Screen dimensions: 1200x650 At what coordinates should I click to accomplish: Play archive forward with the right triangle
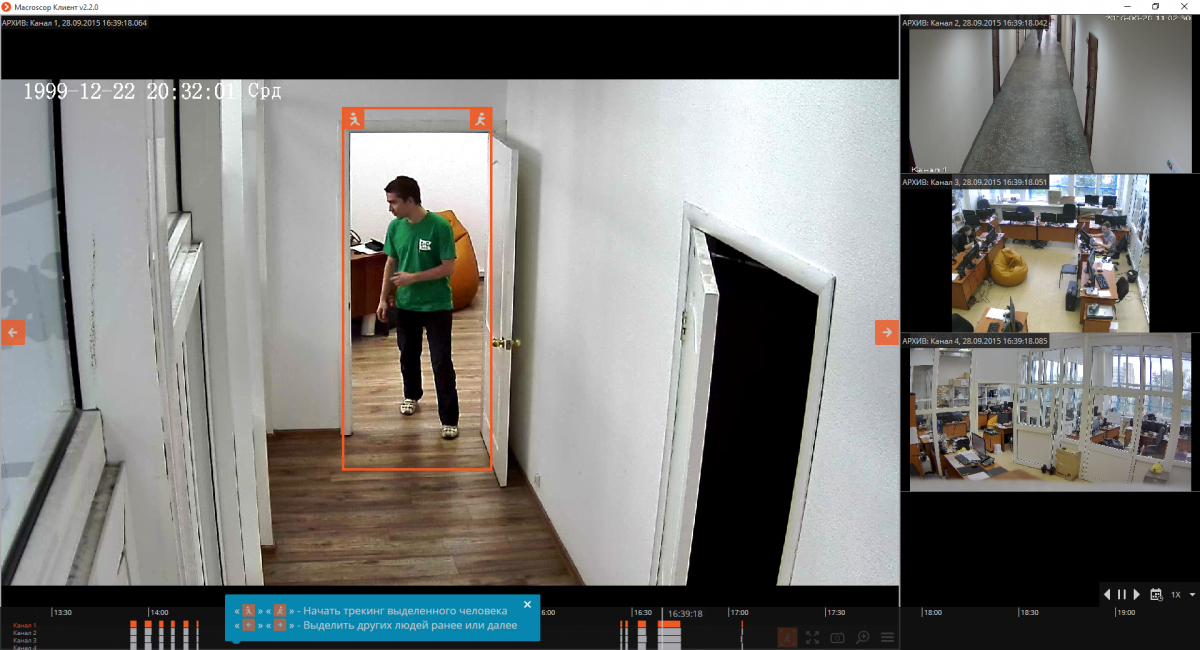pos(1137,594)
